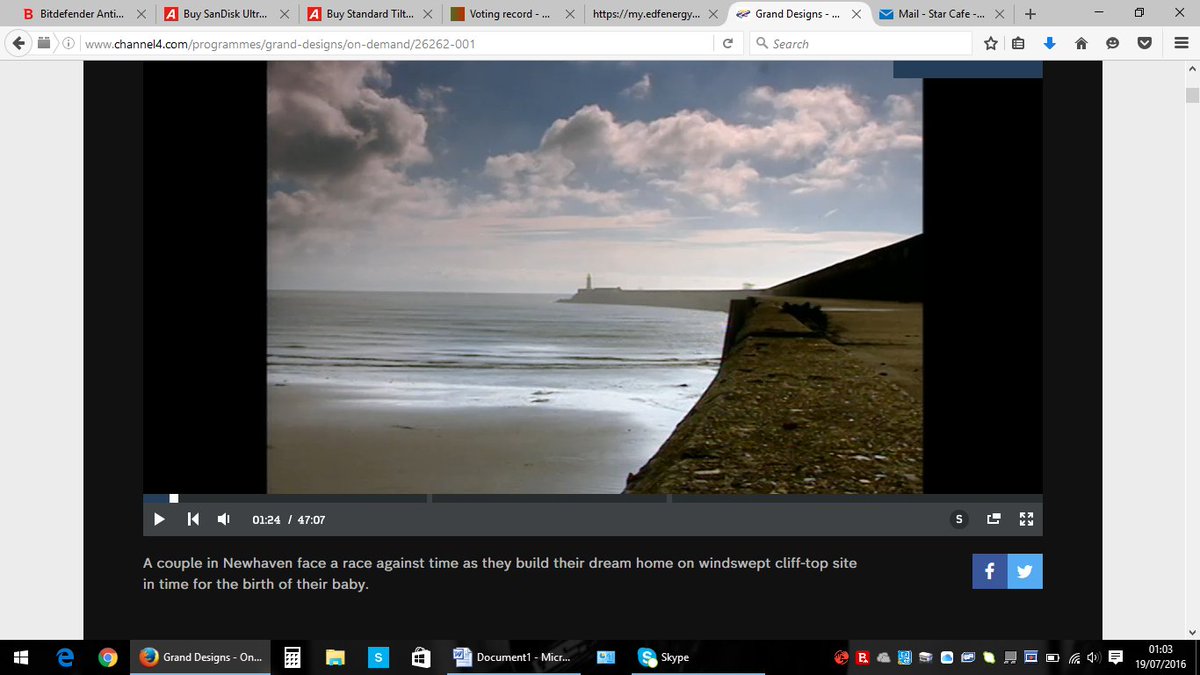
Task: Open a new browser tab
Action: [x=1030, y=14]
